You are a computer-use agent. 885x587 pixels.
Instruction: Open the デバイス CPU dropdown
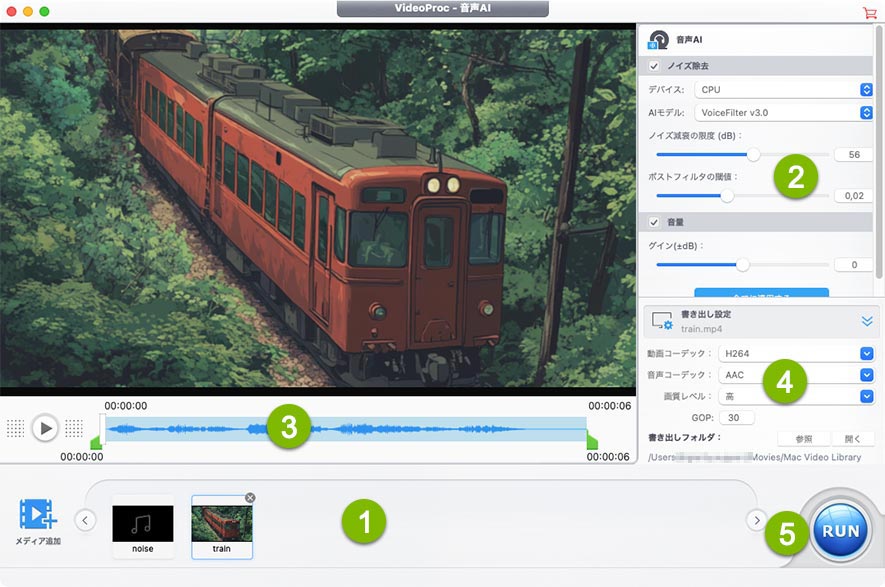783,89
